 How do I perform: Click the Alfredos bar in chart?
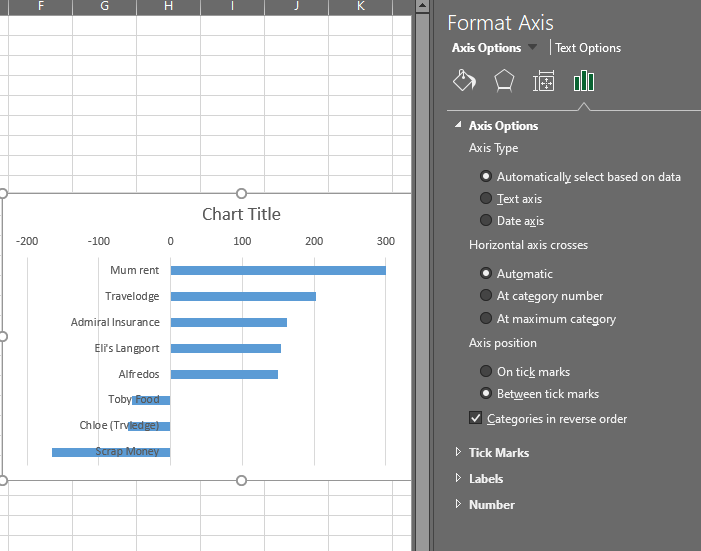tap(224, 374)
